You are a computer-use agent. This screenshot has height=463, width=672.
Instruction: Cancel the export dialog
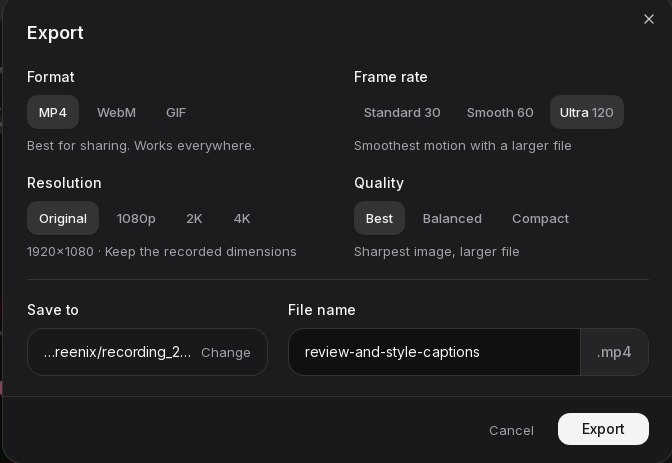click(511, 430)
